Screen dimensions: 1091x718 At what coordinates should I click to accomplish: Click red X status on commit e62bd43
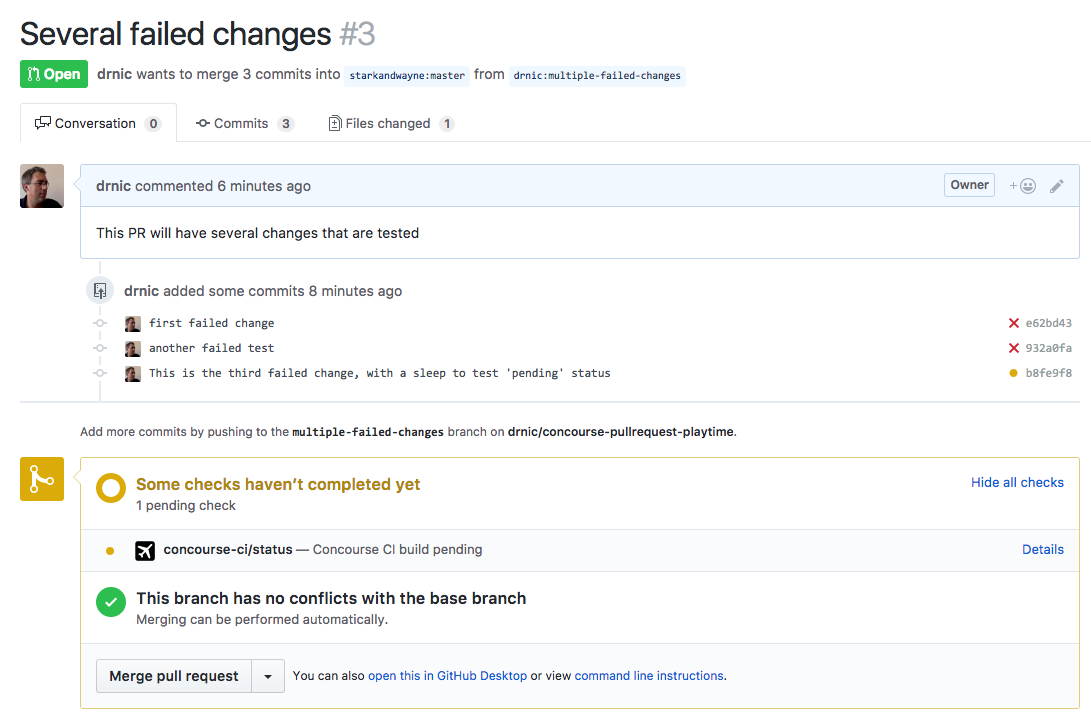pyautogui.click(x=1014, y=323)
